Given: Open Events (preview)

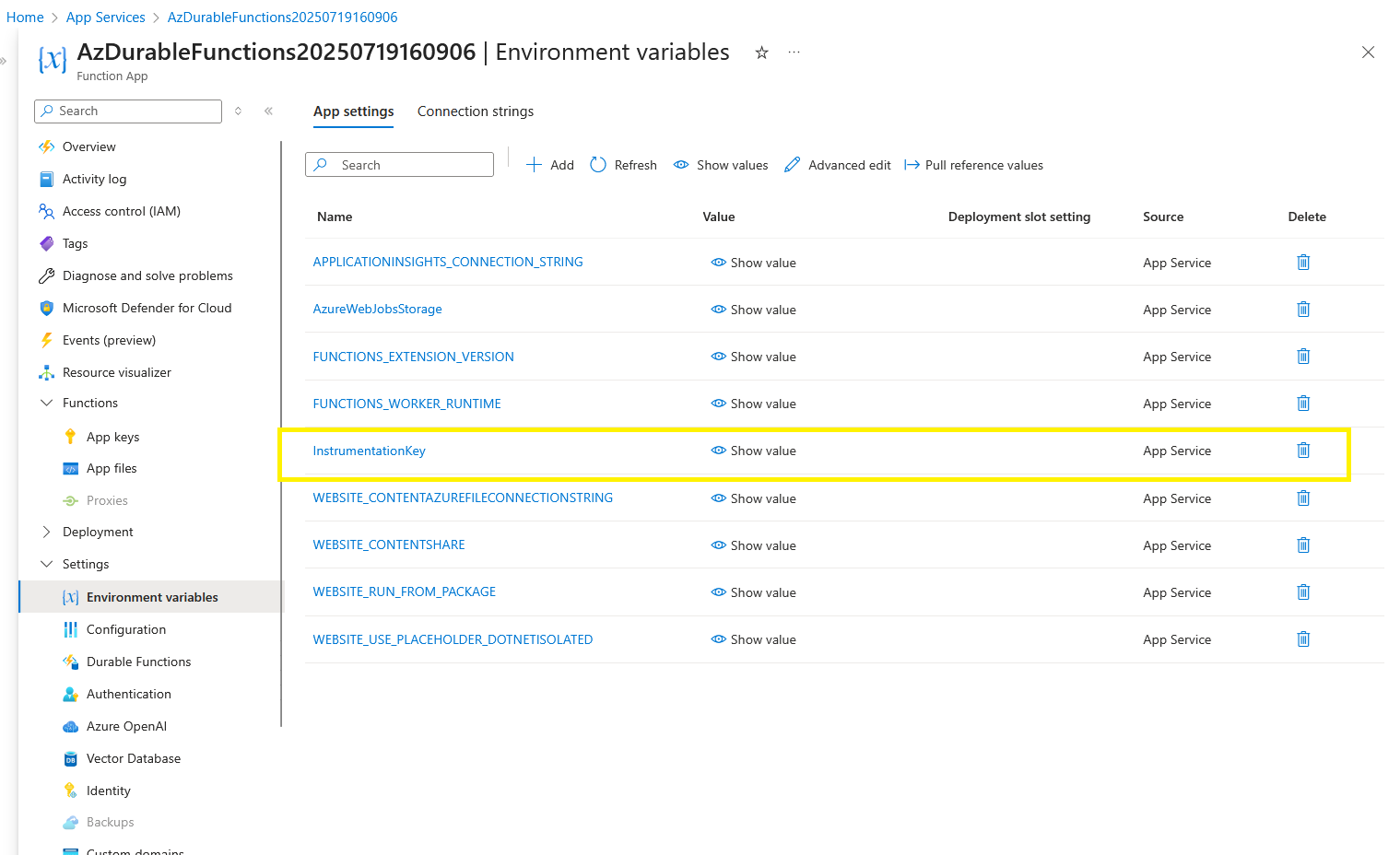Looking at the screenshot, I should 109,340.
